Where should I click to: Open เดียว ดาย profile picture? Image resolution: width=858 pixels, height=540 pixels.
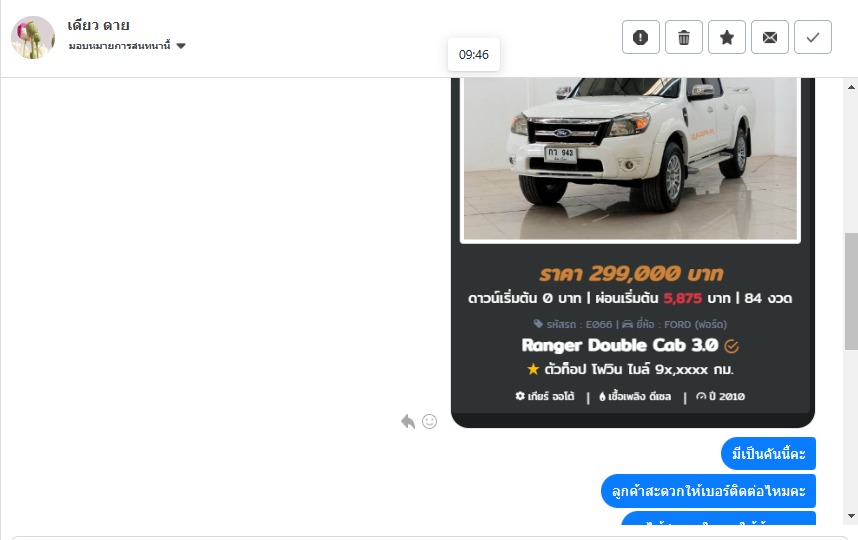(33, 37)
